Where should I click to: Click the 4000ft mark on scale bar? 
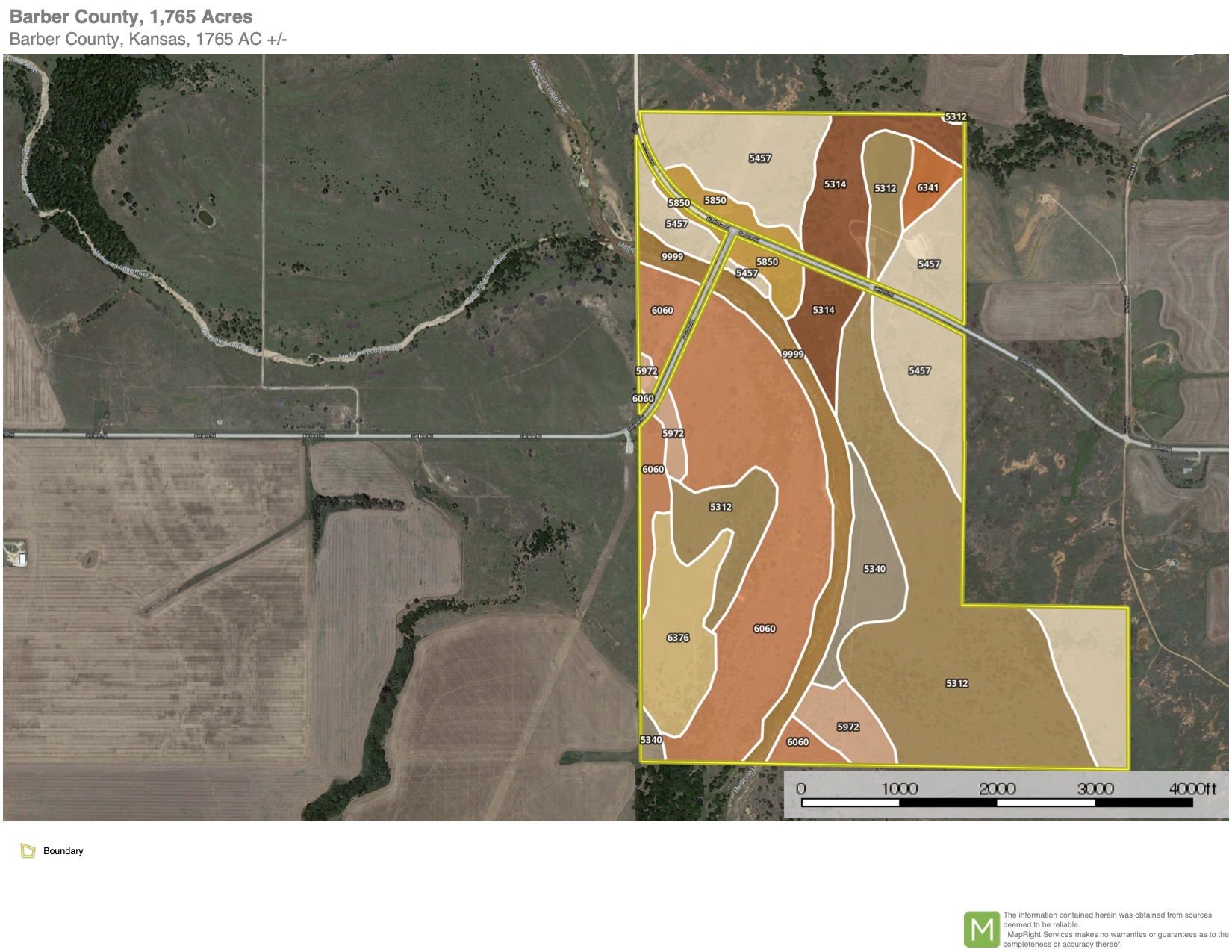click(1192, 788)
